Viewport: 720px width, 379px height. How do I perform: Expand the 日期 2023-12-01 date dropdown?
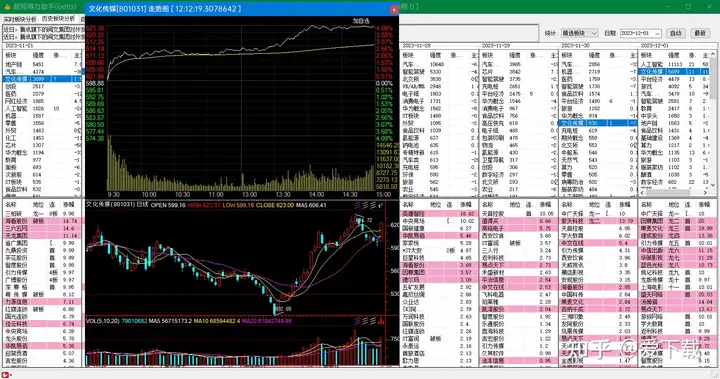click(640, 33)
